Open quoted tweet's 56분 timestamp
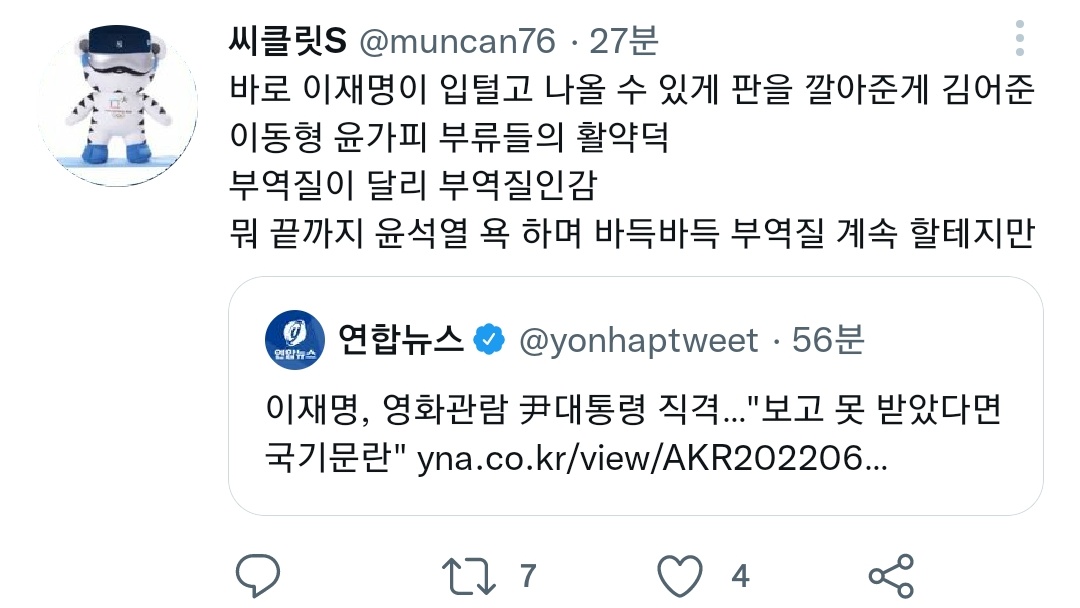The image size is (1080, 608). pos(828,339)
